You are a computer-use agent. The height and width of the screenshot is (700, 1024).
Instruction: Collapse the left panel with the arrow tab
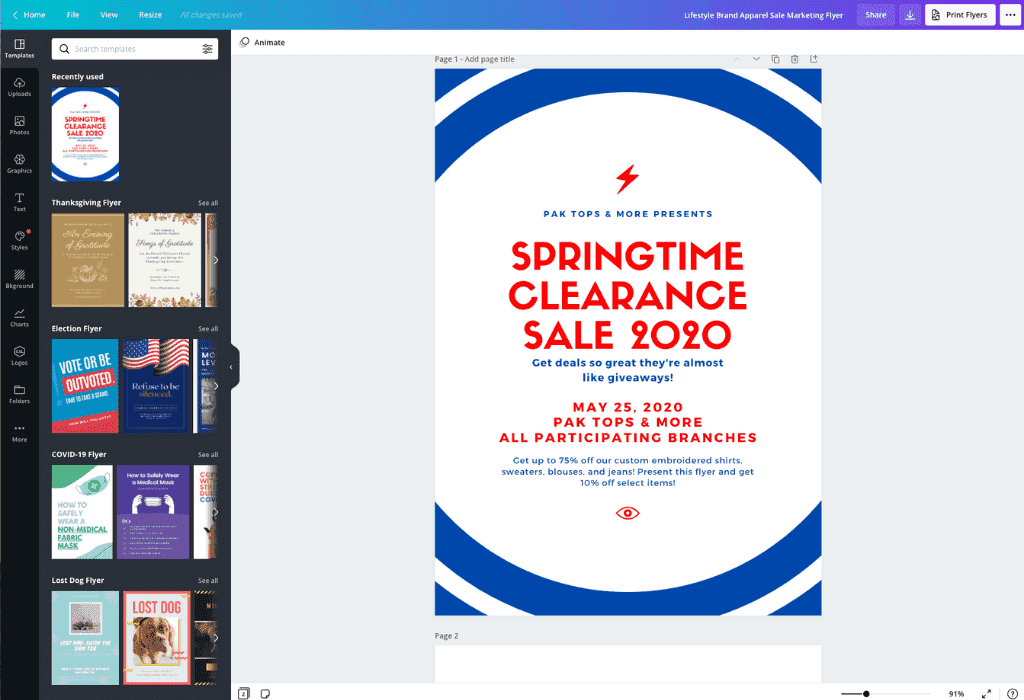(233, 367)
